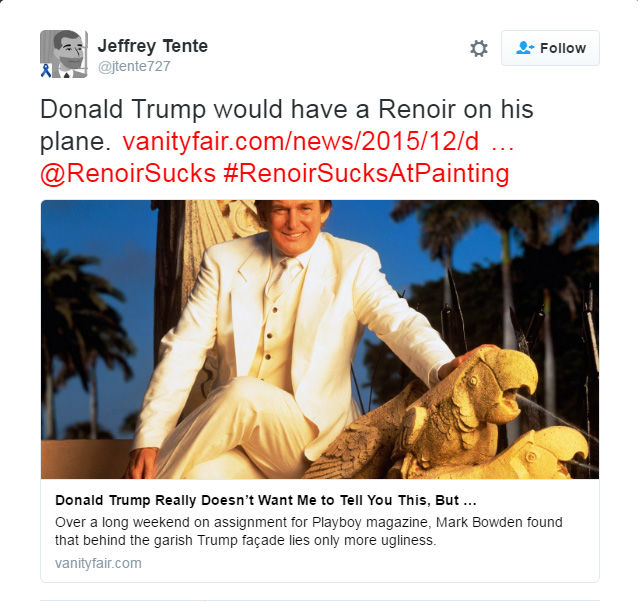The height and width of the screenshot is (602, 638).
Task: Click the blue ribbon badge on avatar
Action: click(x=46, y=70)
